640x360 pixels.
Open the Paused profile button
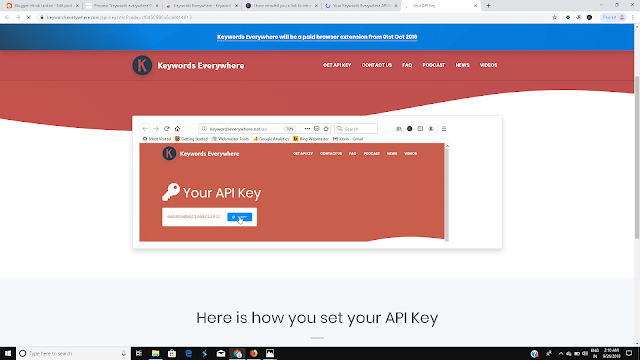pos(613,17)
